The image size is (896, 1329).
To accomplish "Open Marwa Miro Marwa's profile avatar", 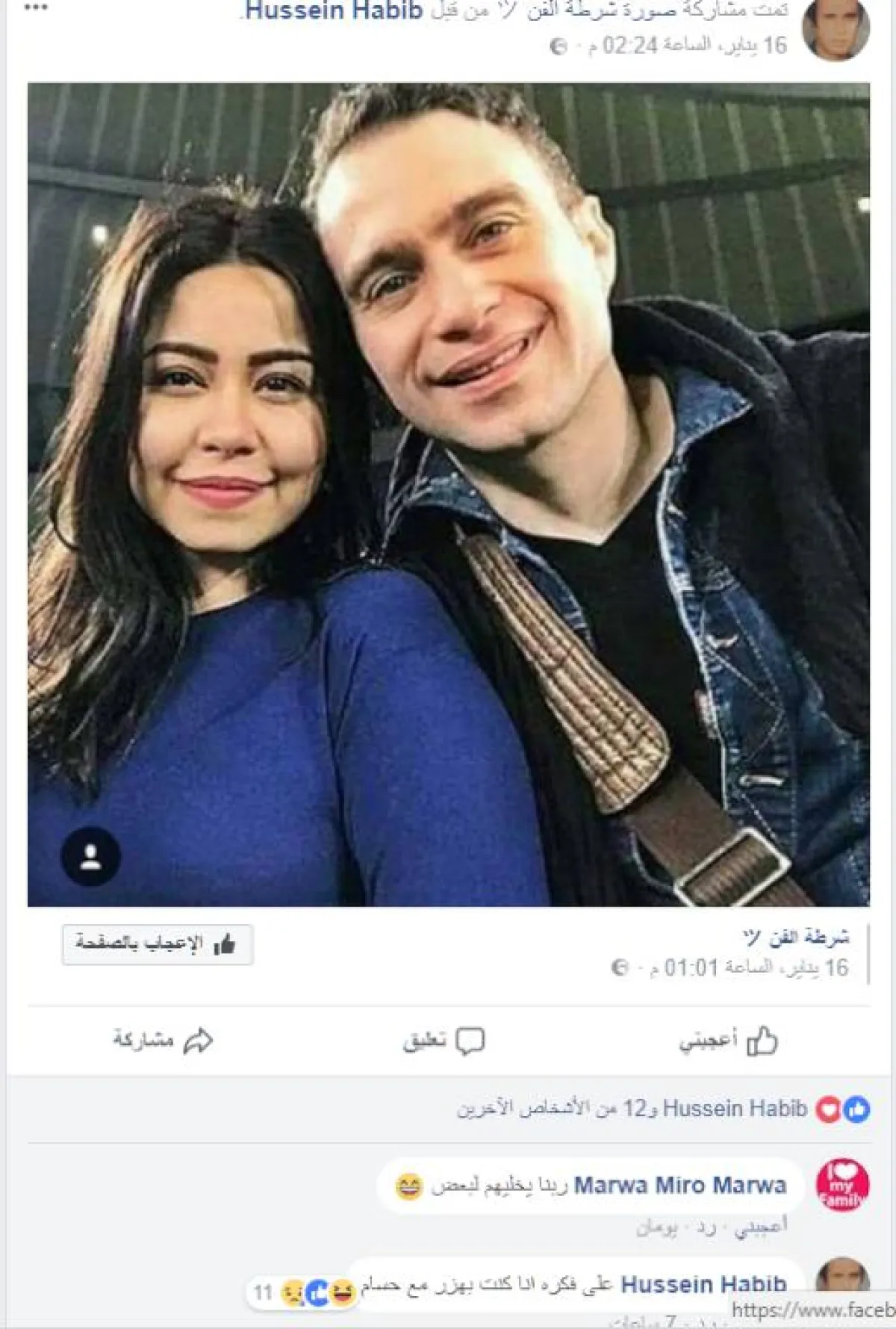I will click(842, 1186).
